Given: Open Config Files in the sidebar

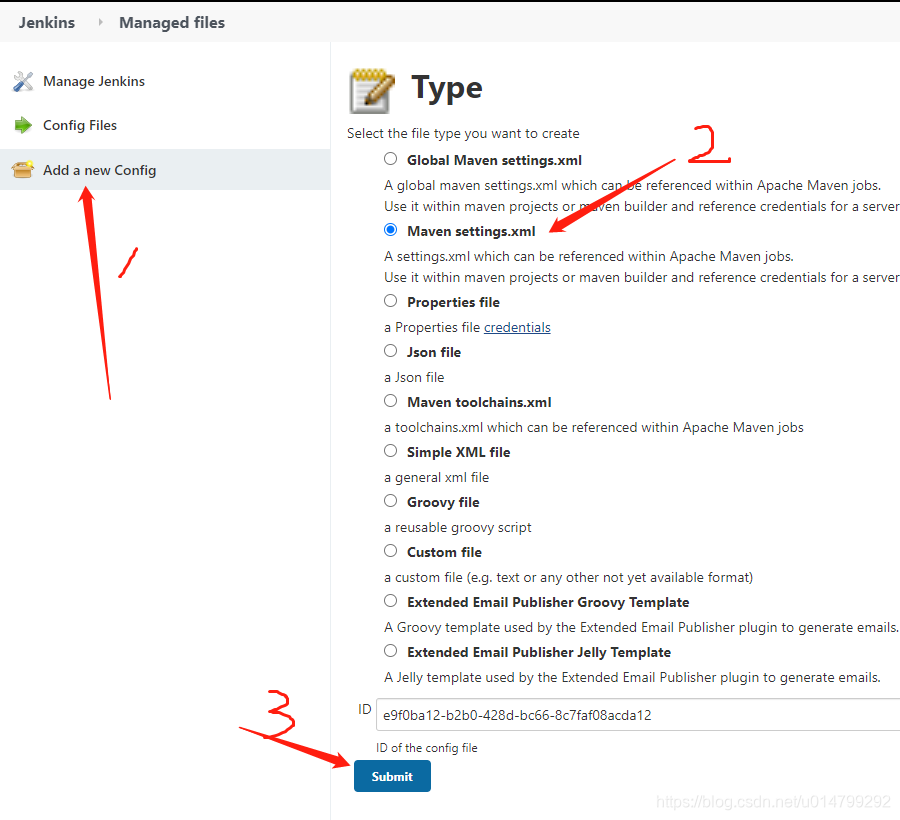Looking at the screenshot, I should (x=80, y=125).
